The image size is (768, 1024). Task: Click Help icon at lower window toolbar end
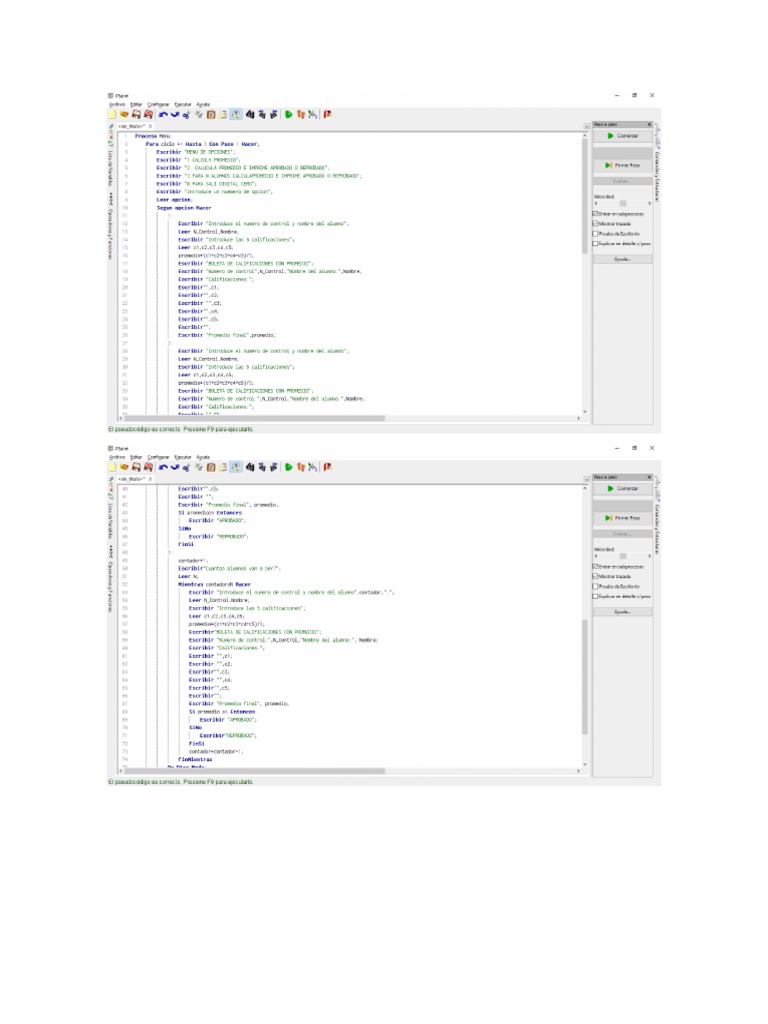(x=328, y=467)
